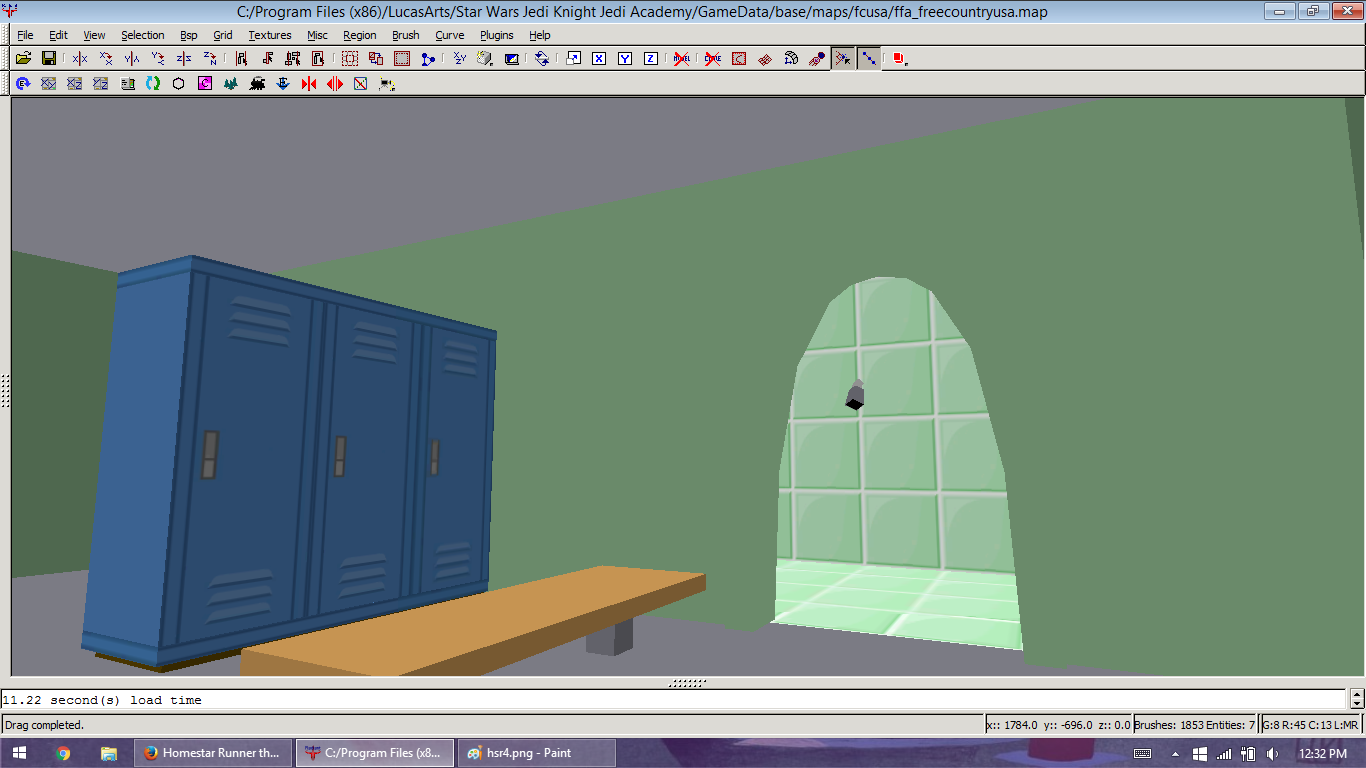Switch to the Homestar Runner Firefox window
1366x768 pixels.
tap(213, 753)
